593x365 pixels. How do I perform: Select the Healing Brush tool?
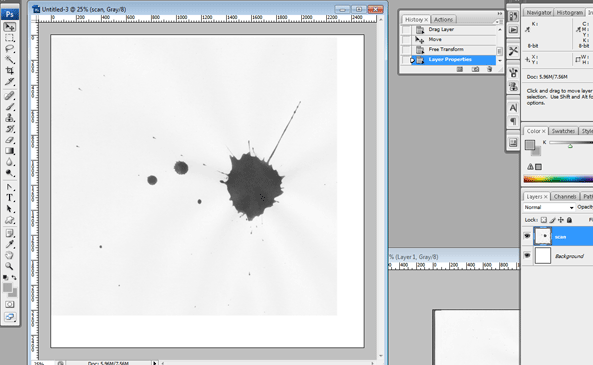pyautogui.click(x=9, y=96)
